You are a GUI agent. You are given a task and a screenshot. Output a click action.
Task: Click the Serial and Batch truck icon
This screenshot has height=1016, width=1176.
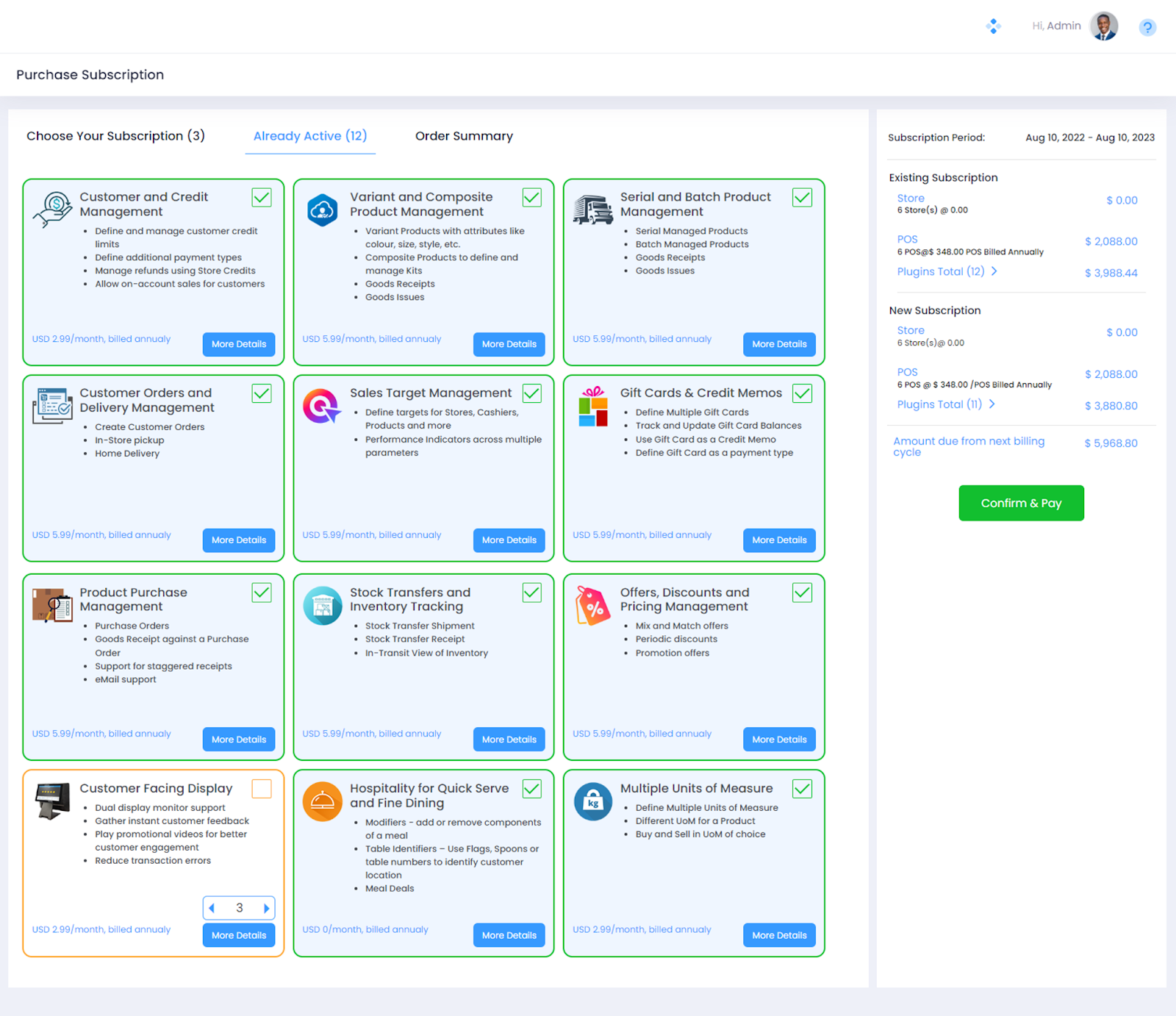click(x=592, y=210)
